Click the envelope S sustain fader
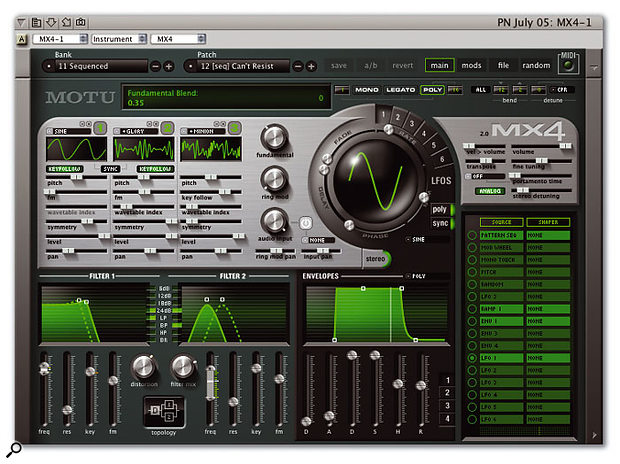The image size is (620, 464). click(x=375, y=356)
